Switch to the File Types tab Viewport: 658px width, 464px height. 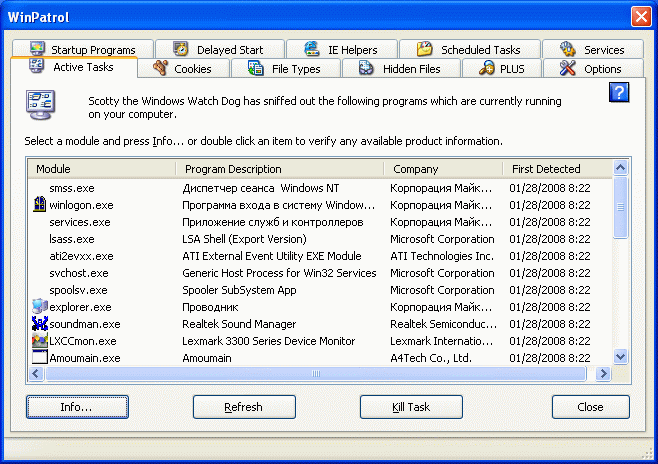(x=285, y=68)
